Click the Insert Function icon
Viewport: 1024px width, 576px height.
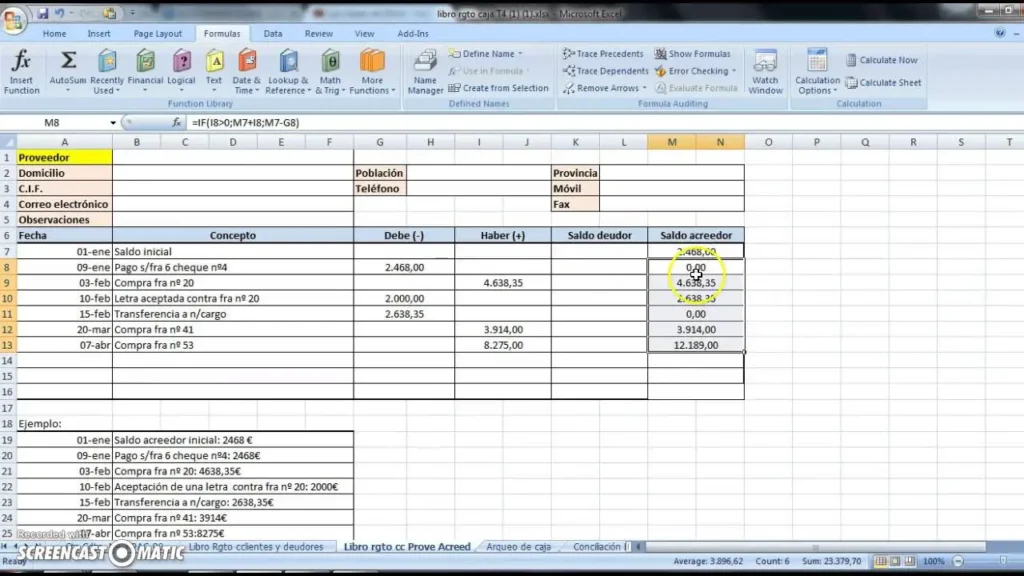point(21,70)
